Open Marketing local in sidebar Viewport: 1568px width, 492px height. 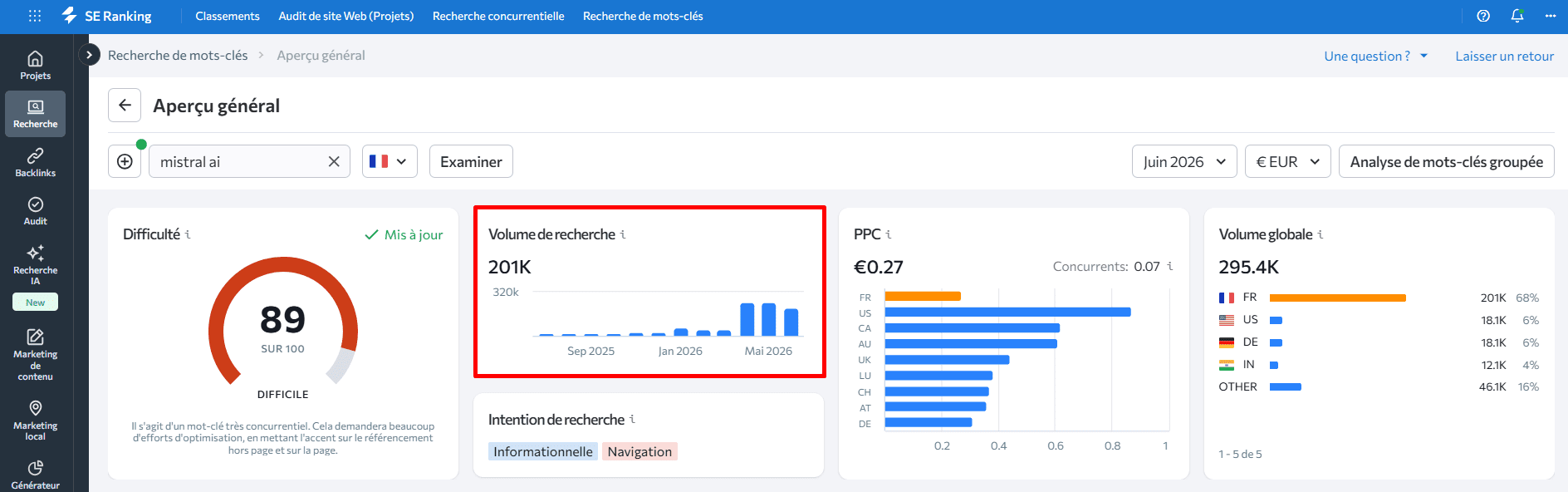point(35,421)
